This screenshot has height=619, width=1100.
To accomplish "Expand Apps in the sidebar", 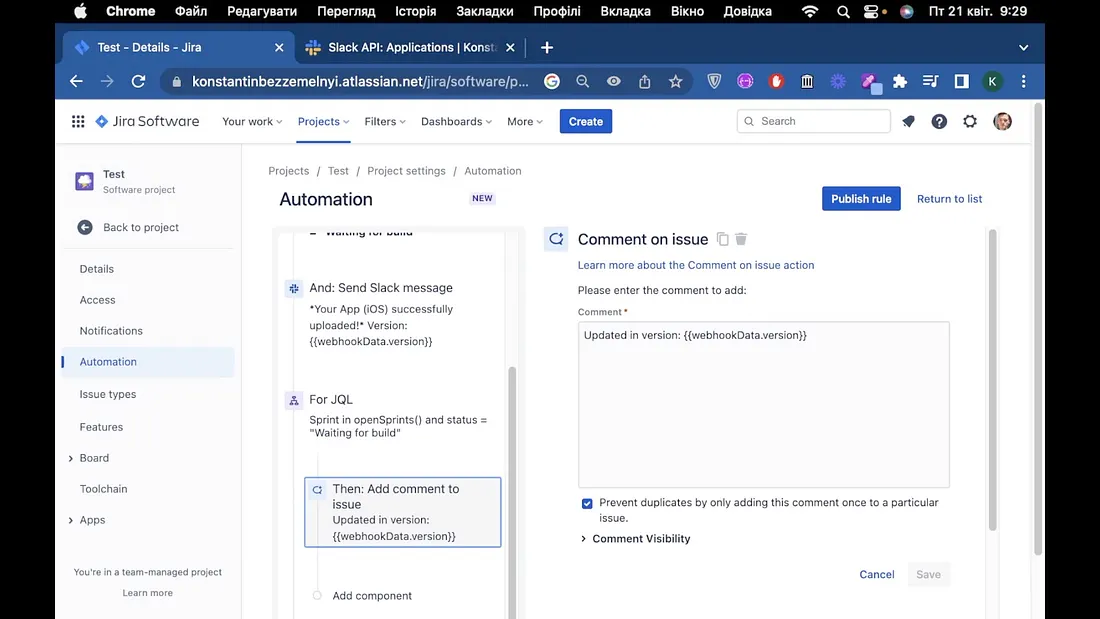I will 71,520.
